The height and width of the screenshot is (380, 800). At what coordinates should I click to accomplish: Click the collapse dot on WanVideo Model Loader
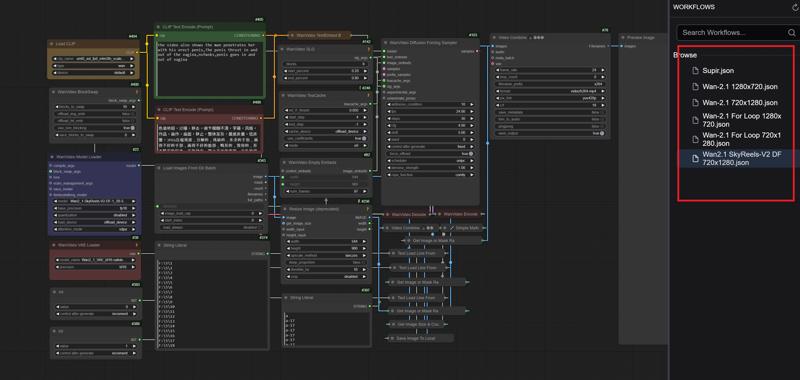[53, 157]
